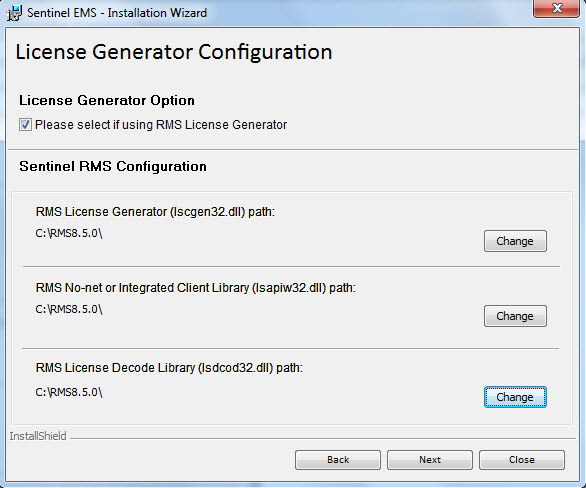
Task: Change the lsdcod32.dll Decode Library path
Action: [x=515, y=397]
